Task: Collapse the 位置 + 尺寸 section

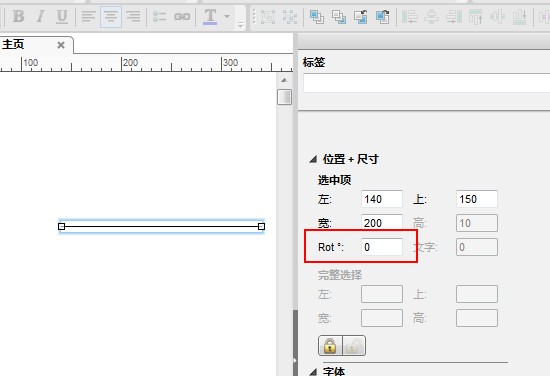Action: coord(313,160)
